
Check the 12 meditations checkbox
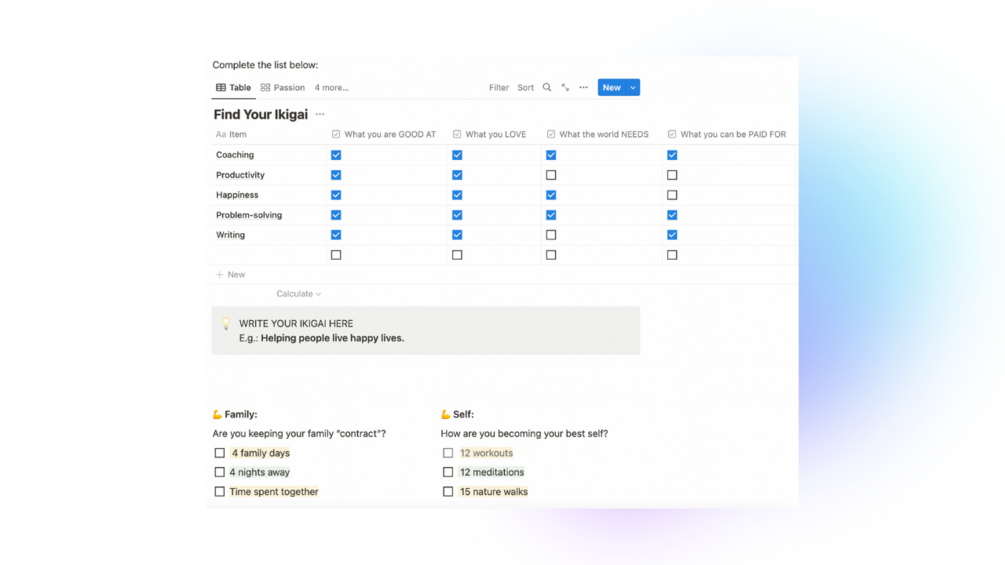coord(448,472)
